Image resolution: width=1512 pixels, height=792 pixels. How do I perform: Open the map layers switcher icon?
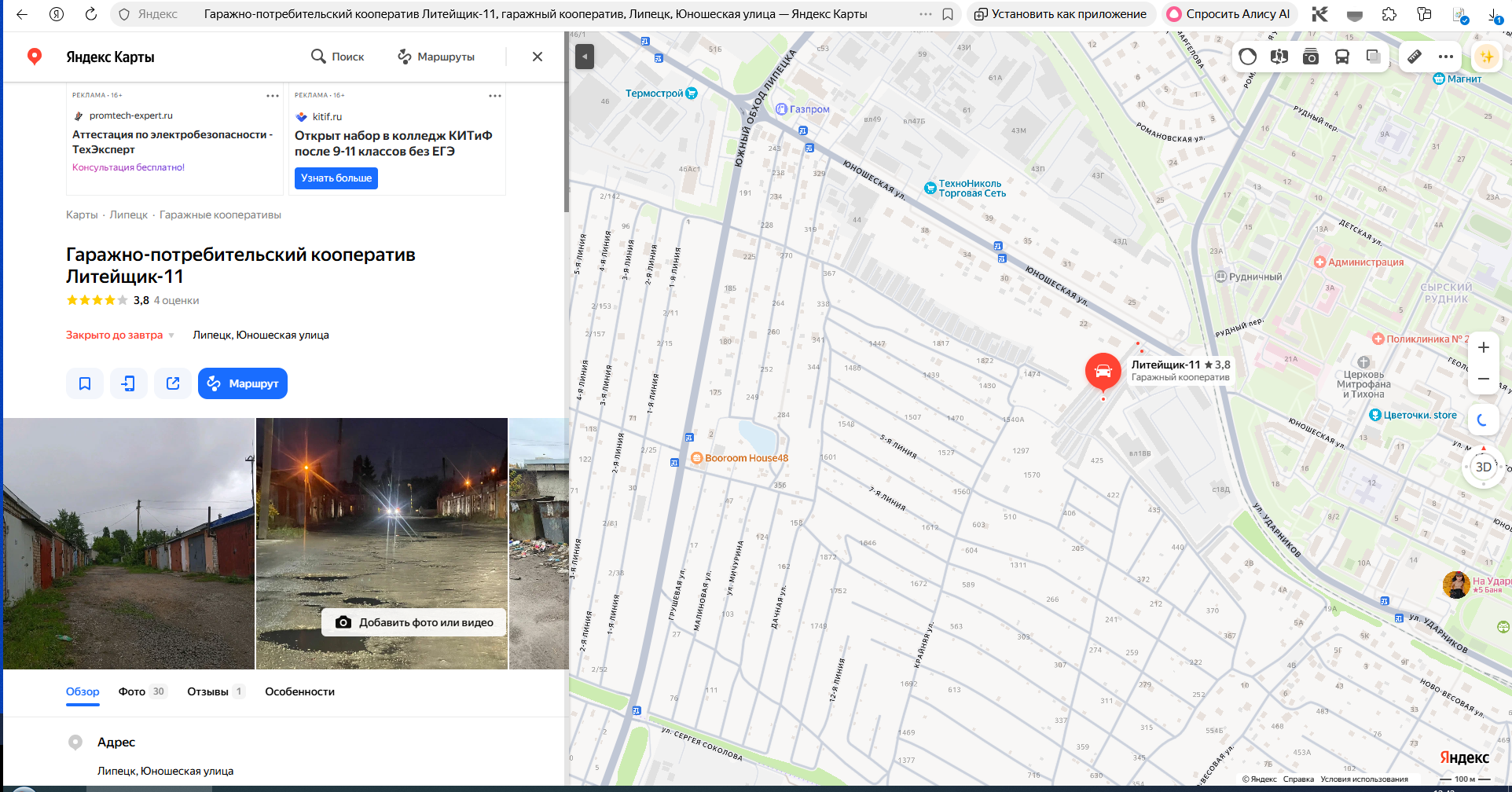pos(1374,57)
